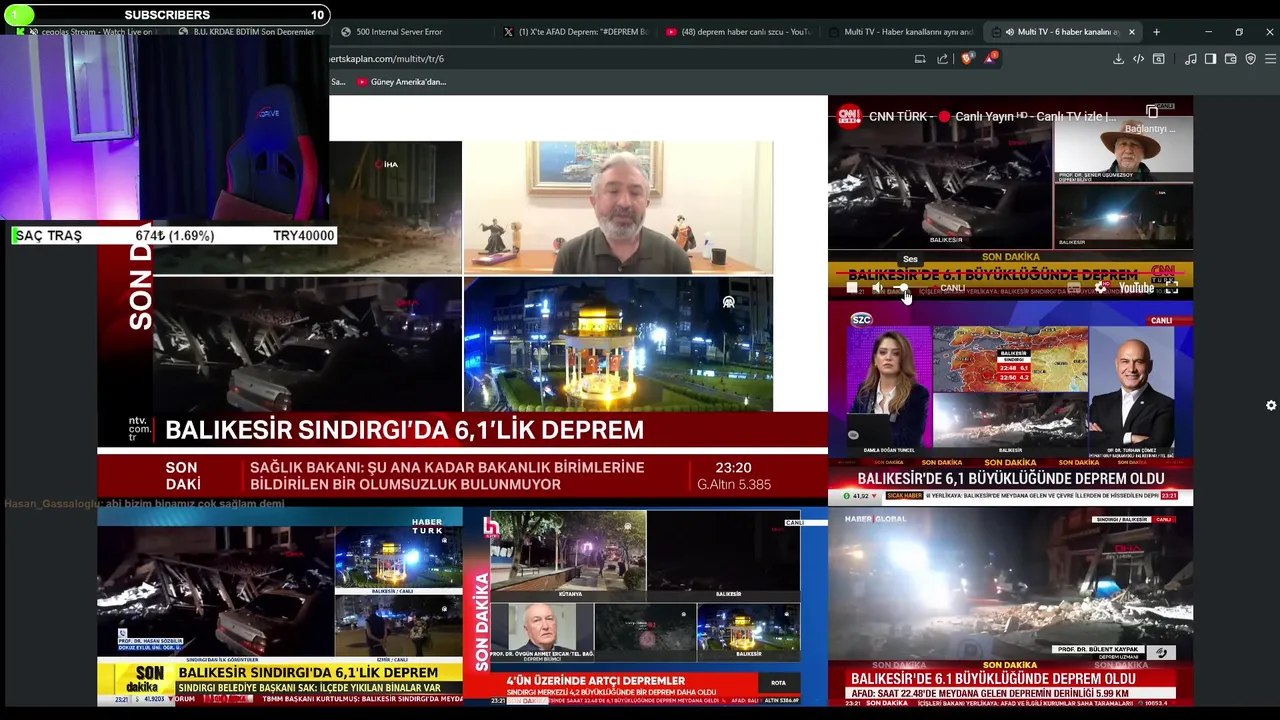1280x720 pixels.
Task: Open the Brave Wallet icon
Action: [x=1230, y=59]
